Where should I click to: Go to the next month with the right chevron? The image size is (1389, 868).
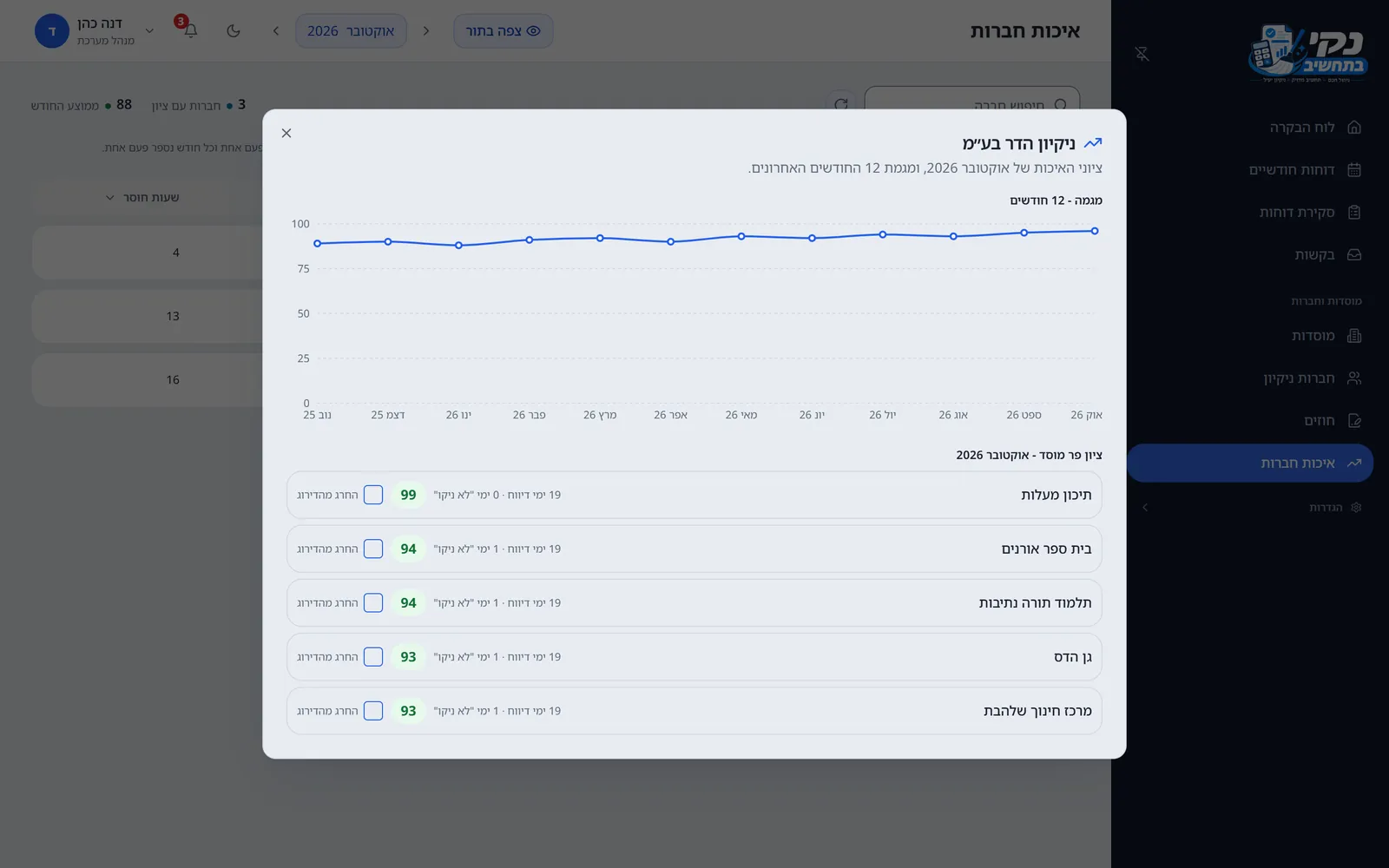click(x=426, y=30)
